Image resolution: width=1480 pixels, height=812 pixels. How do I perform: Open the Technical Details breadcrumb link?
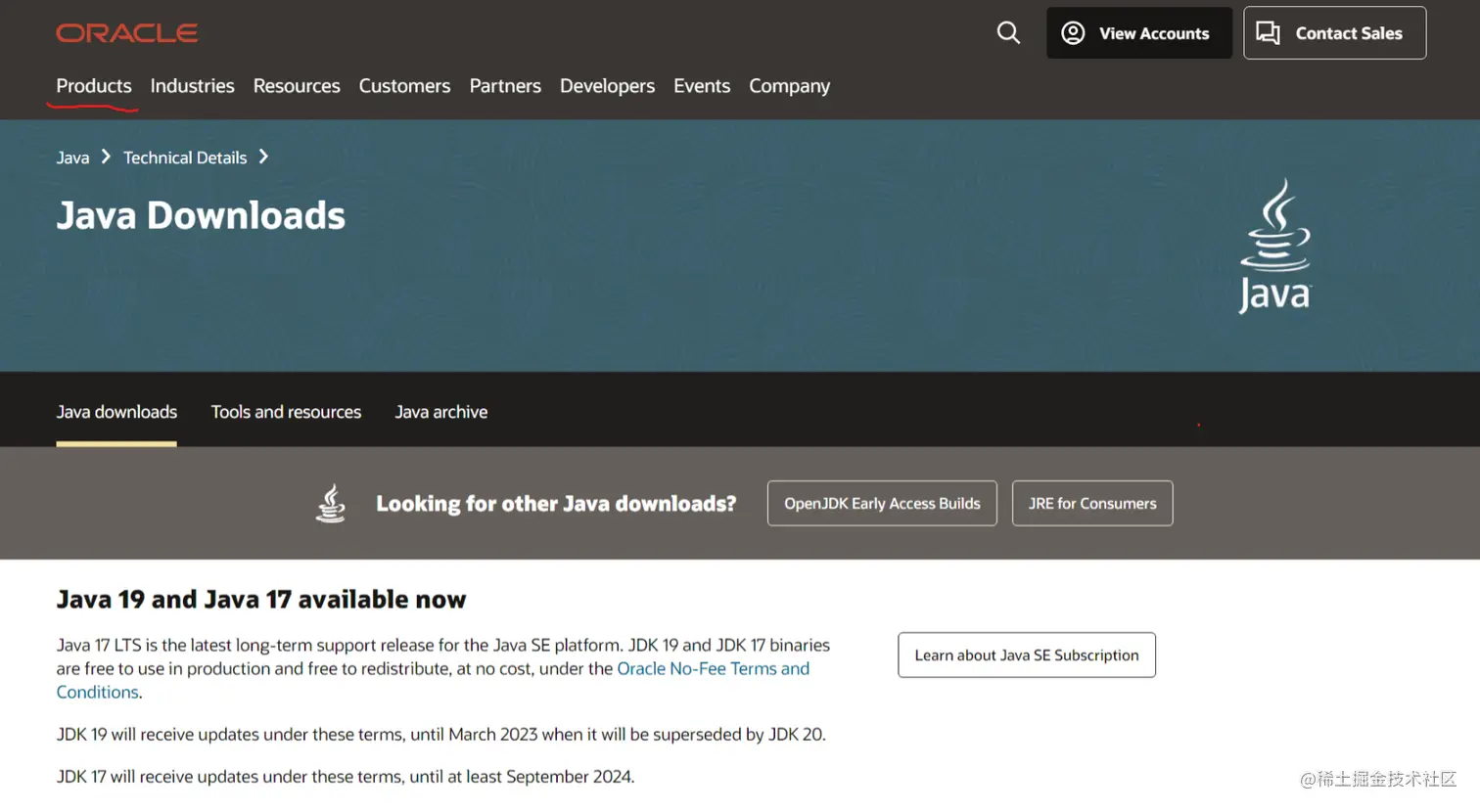185,158
